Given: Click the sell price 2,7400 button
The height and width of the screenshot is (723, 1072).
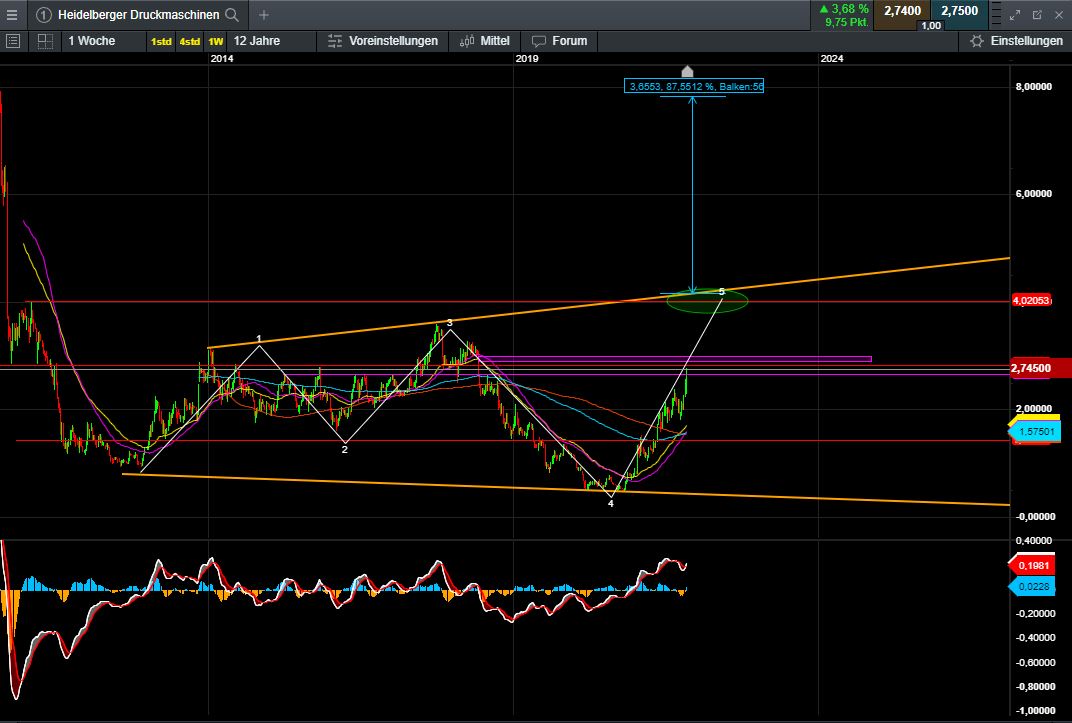Looking at the screenshot, I should click(x=902, y=11).
